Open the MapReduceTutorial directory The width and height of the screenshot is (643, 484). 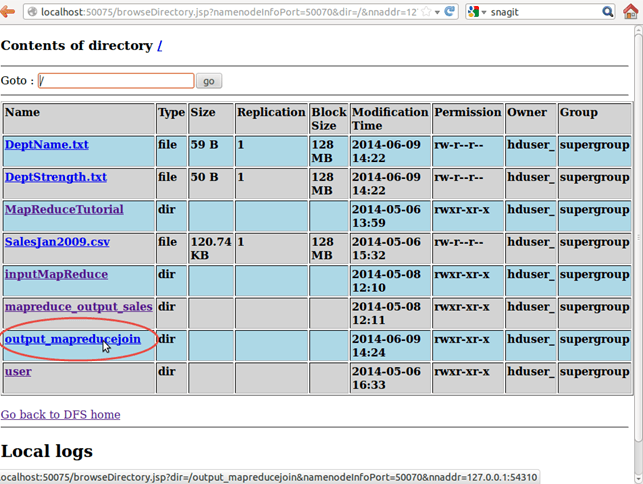[64, 210]
